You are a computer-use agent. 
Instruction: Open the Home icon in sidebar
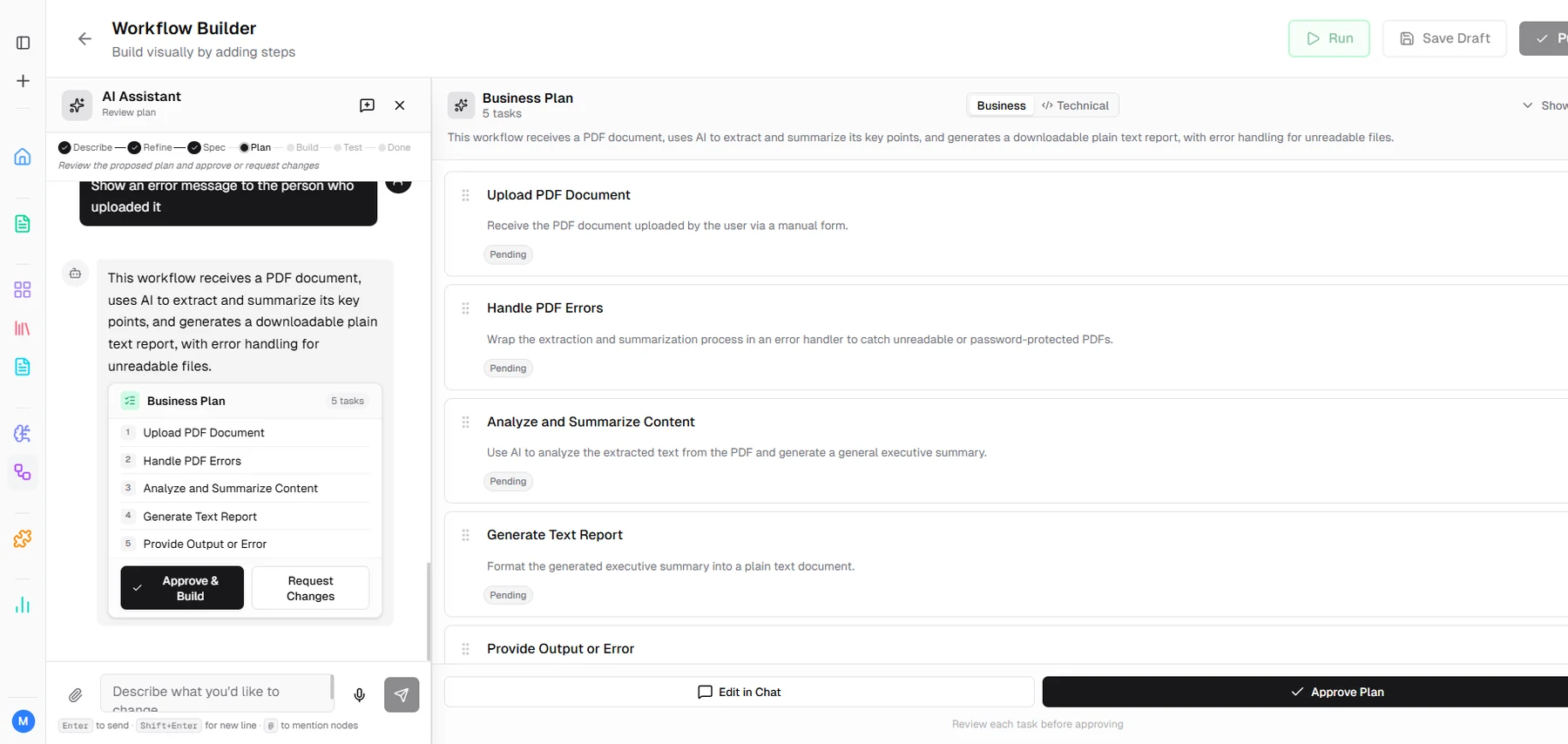click(23, 157)
